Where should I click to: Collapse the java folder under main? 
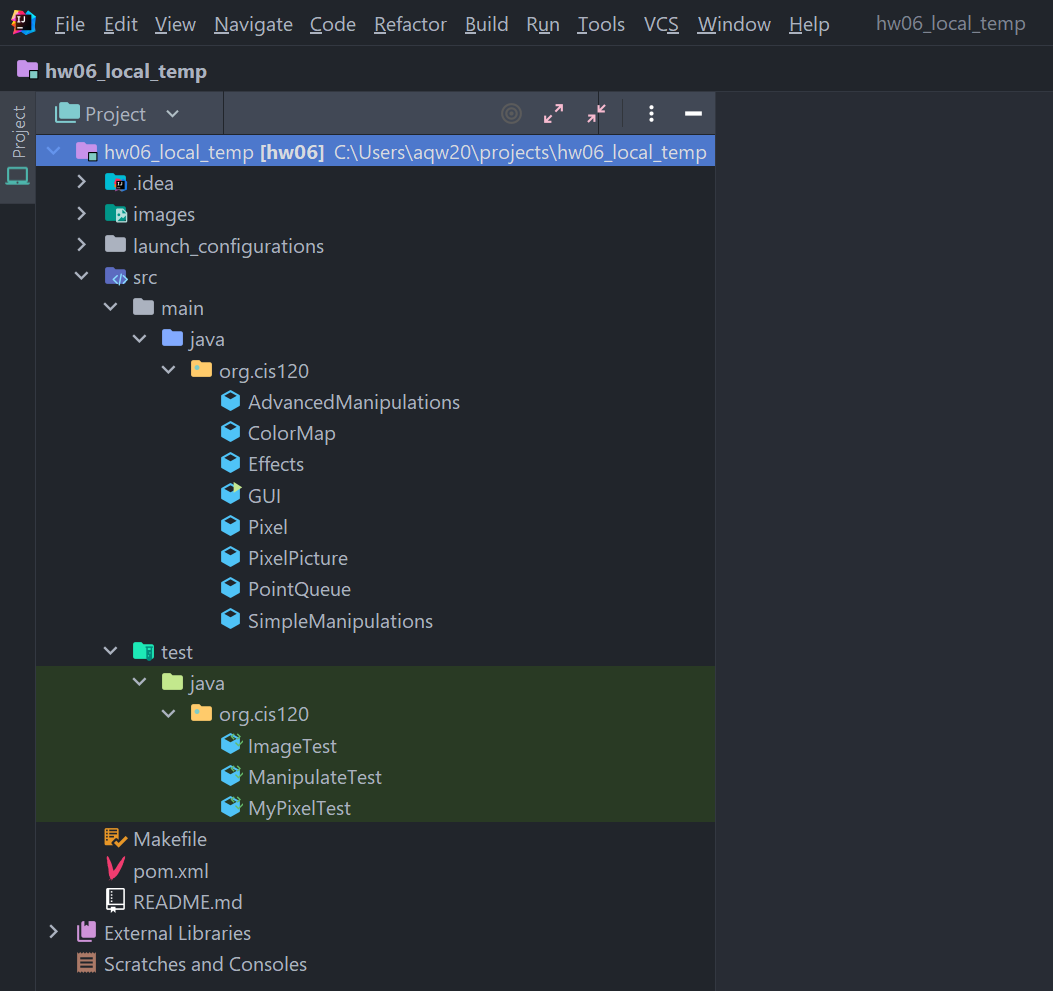(x=140, y=338)
